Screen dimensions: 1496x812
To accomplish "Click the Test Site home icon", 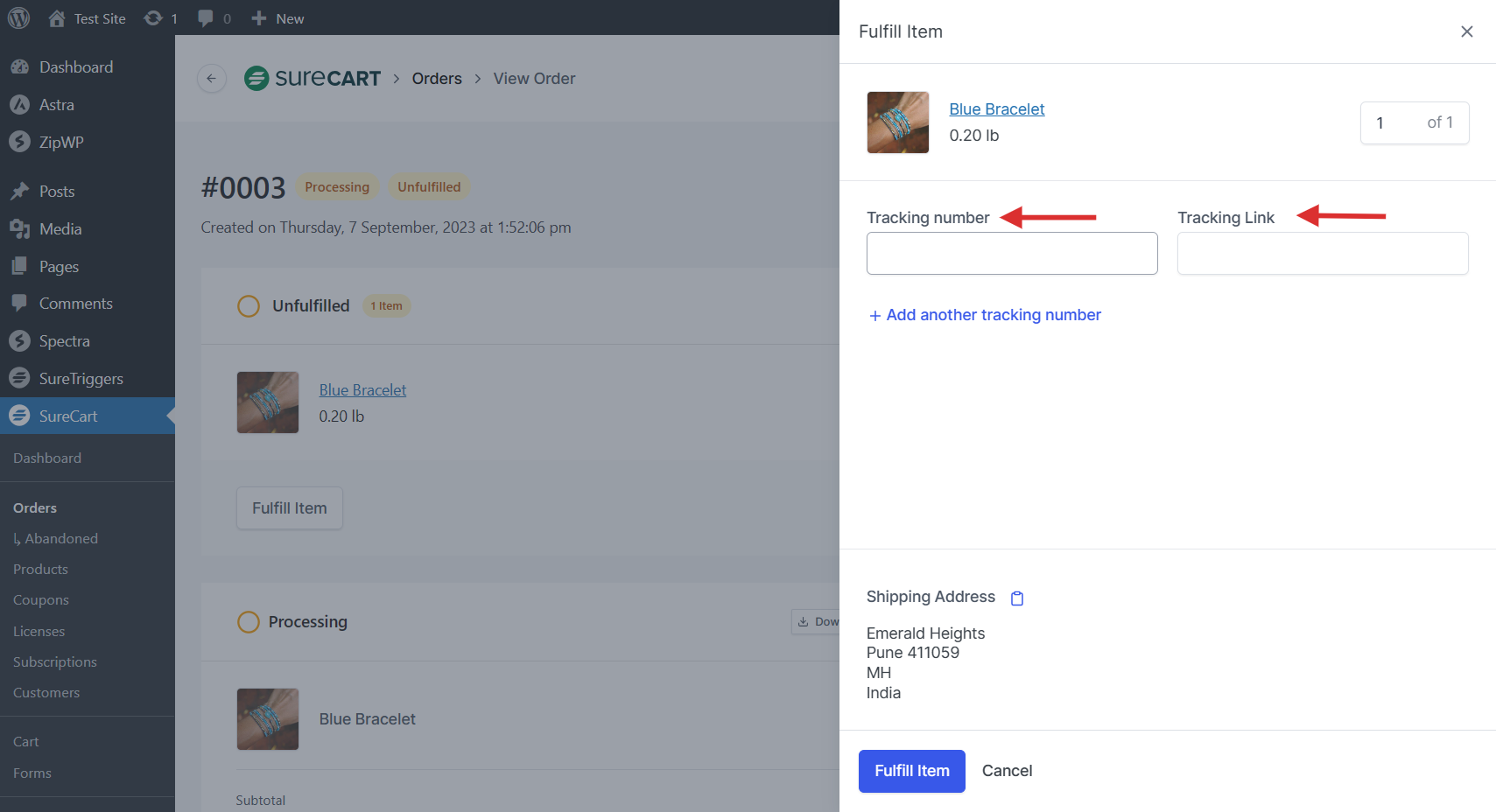I will click(x=57, y=18).
